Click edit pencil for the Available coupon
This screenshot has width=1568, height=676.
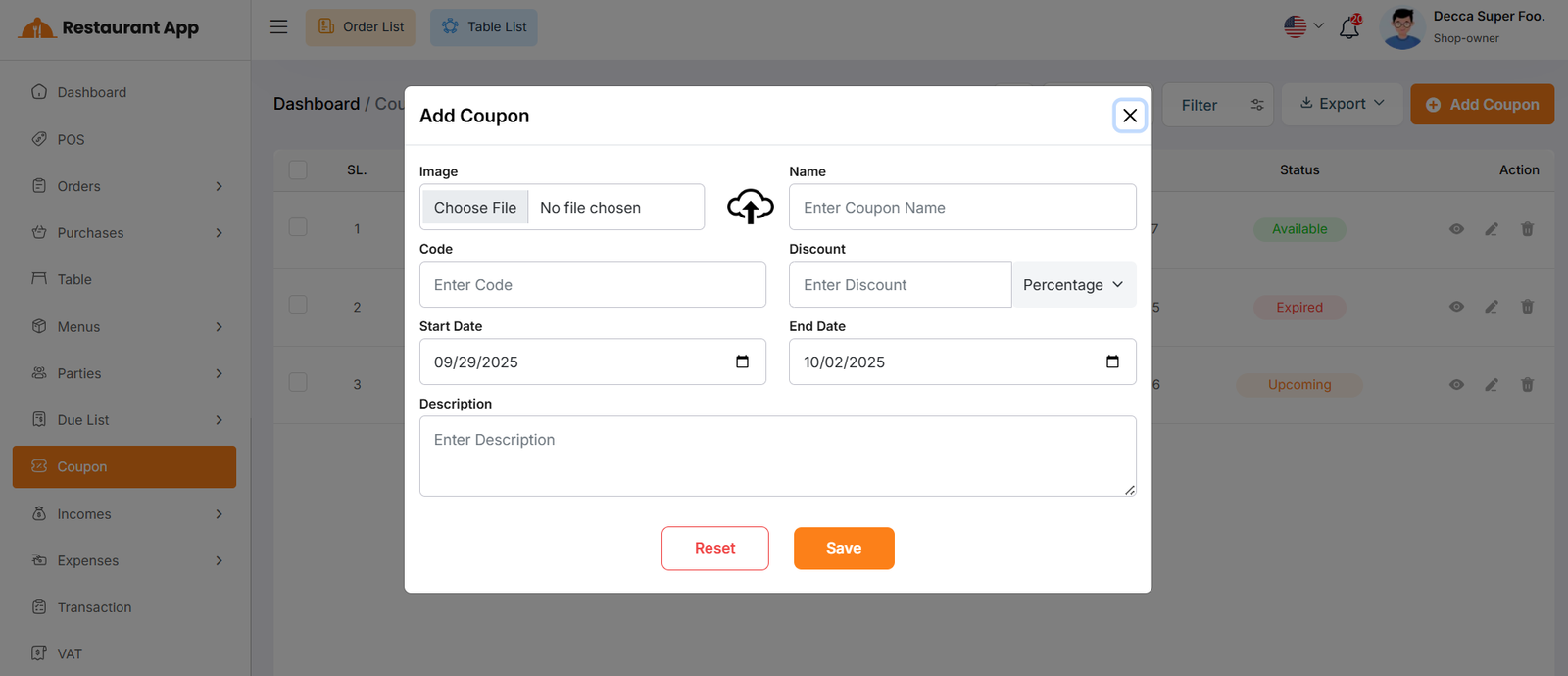tap(1491, 229)
